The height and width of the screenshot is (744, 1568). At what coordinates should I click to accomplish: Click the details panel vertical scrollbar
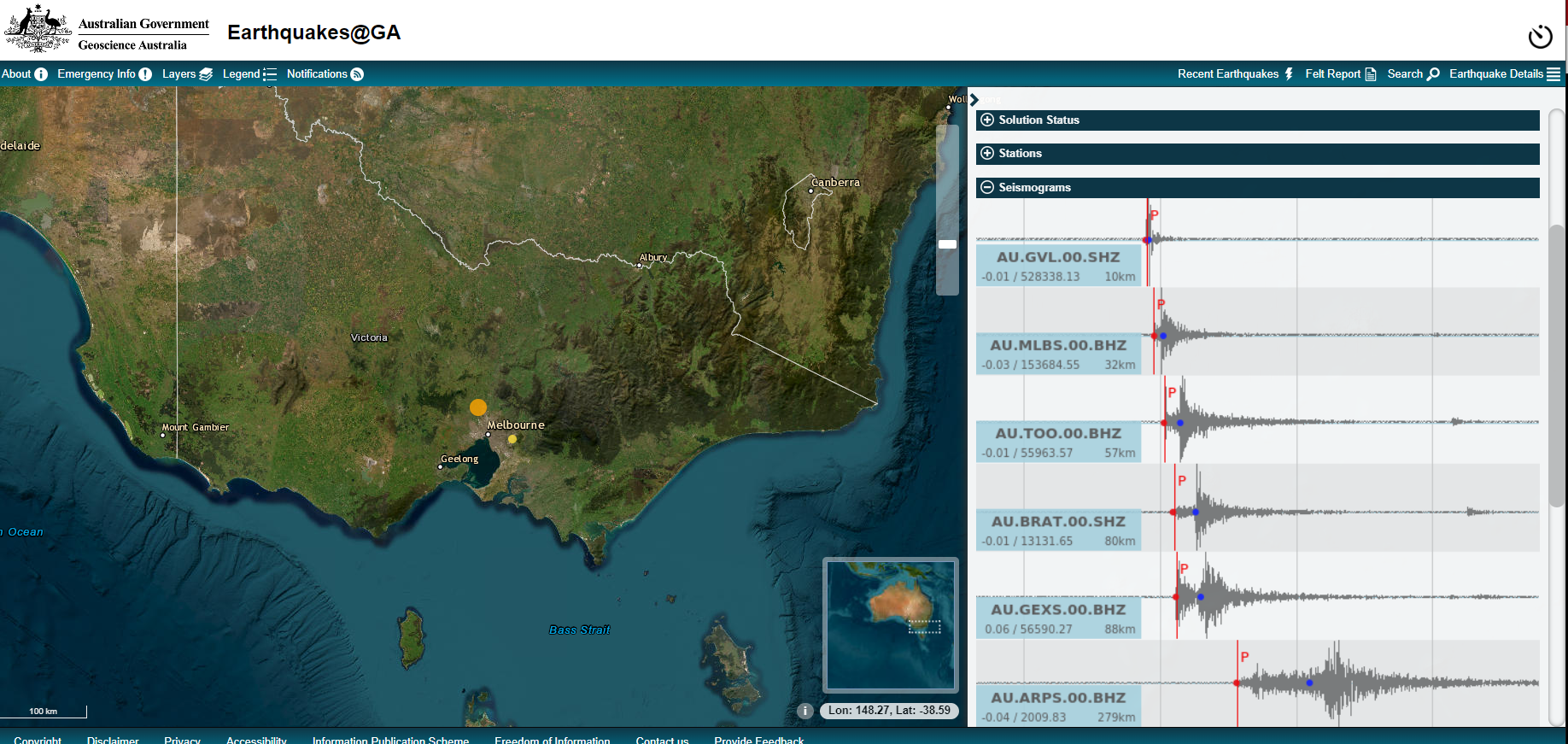point(1556,367)
